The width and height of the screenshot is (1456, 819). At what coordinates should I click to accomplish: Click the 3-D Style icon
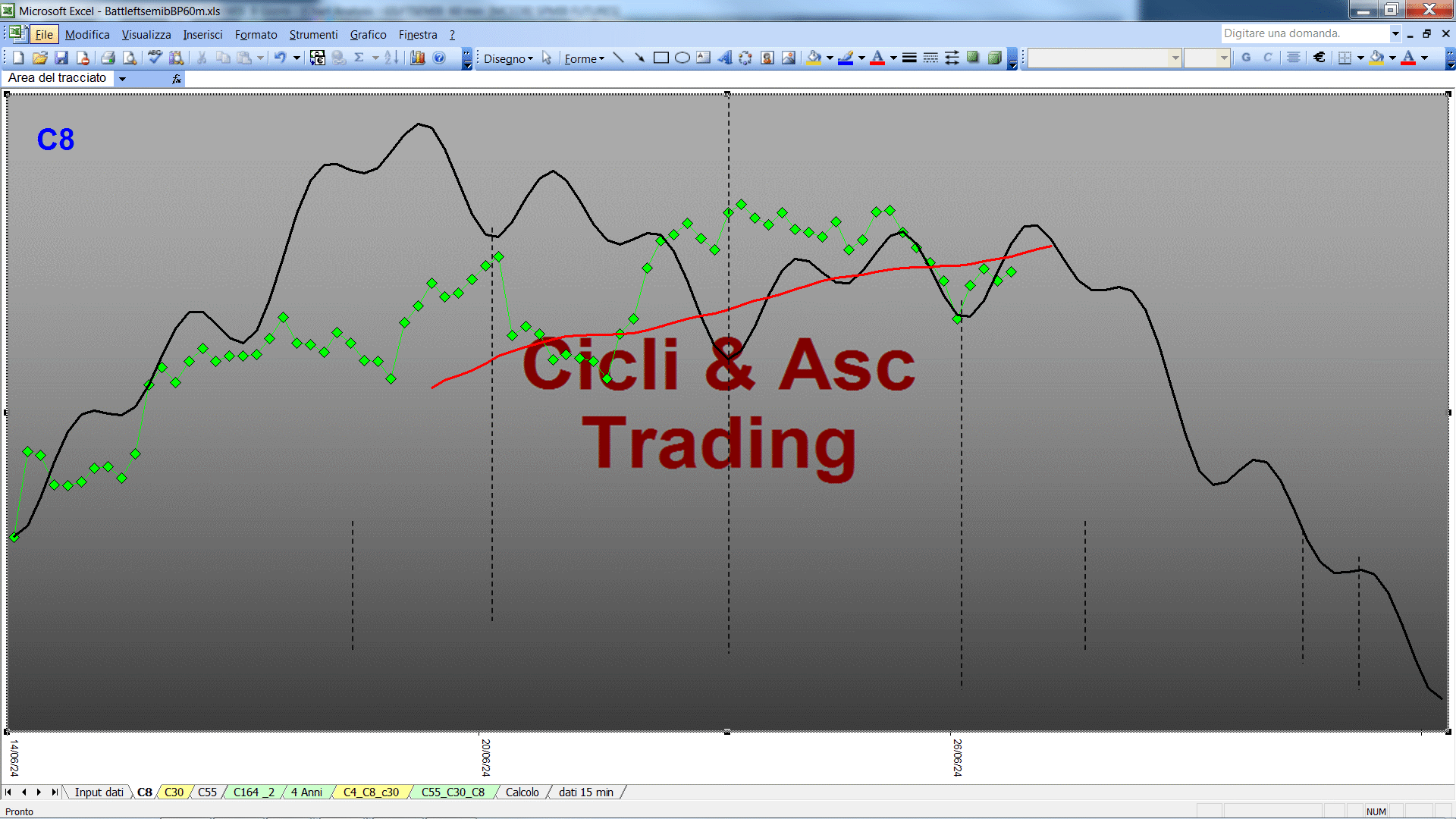994,58
